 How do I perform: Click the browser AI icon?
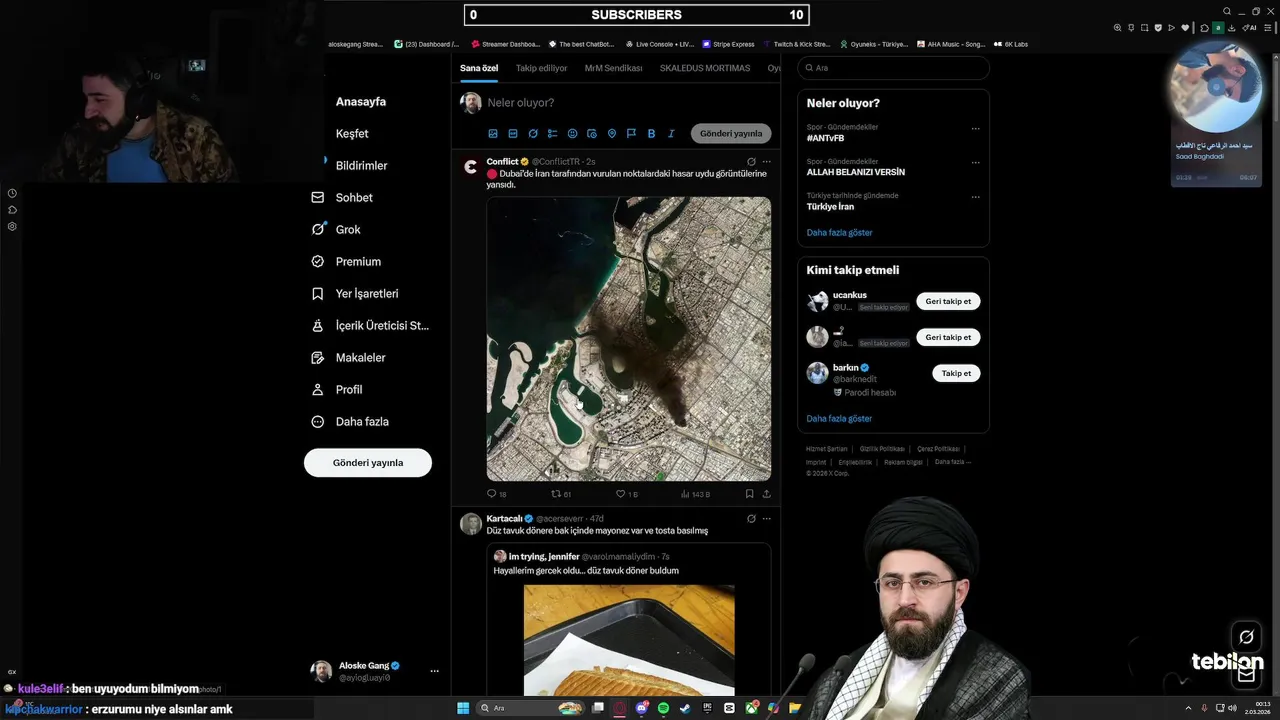tap(1250, 28)
